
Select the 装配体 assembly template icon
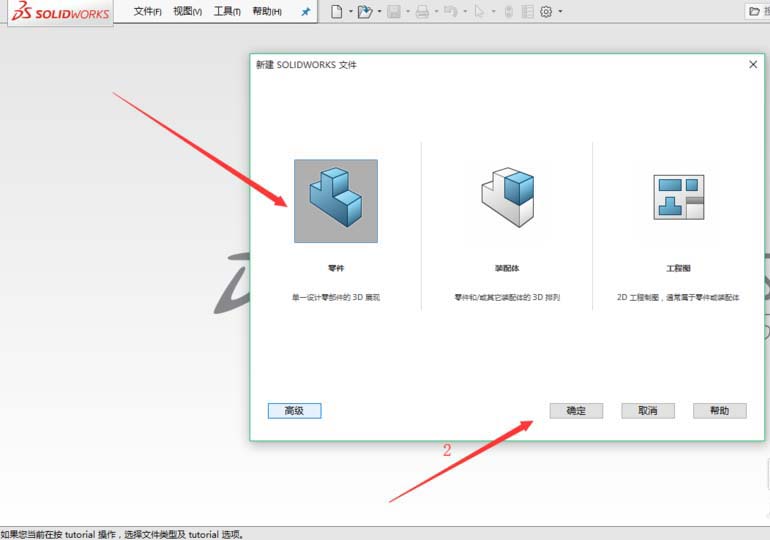coord(507,197)
